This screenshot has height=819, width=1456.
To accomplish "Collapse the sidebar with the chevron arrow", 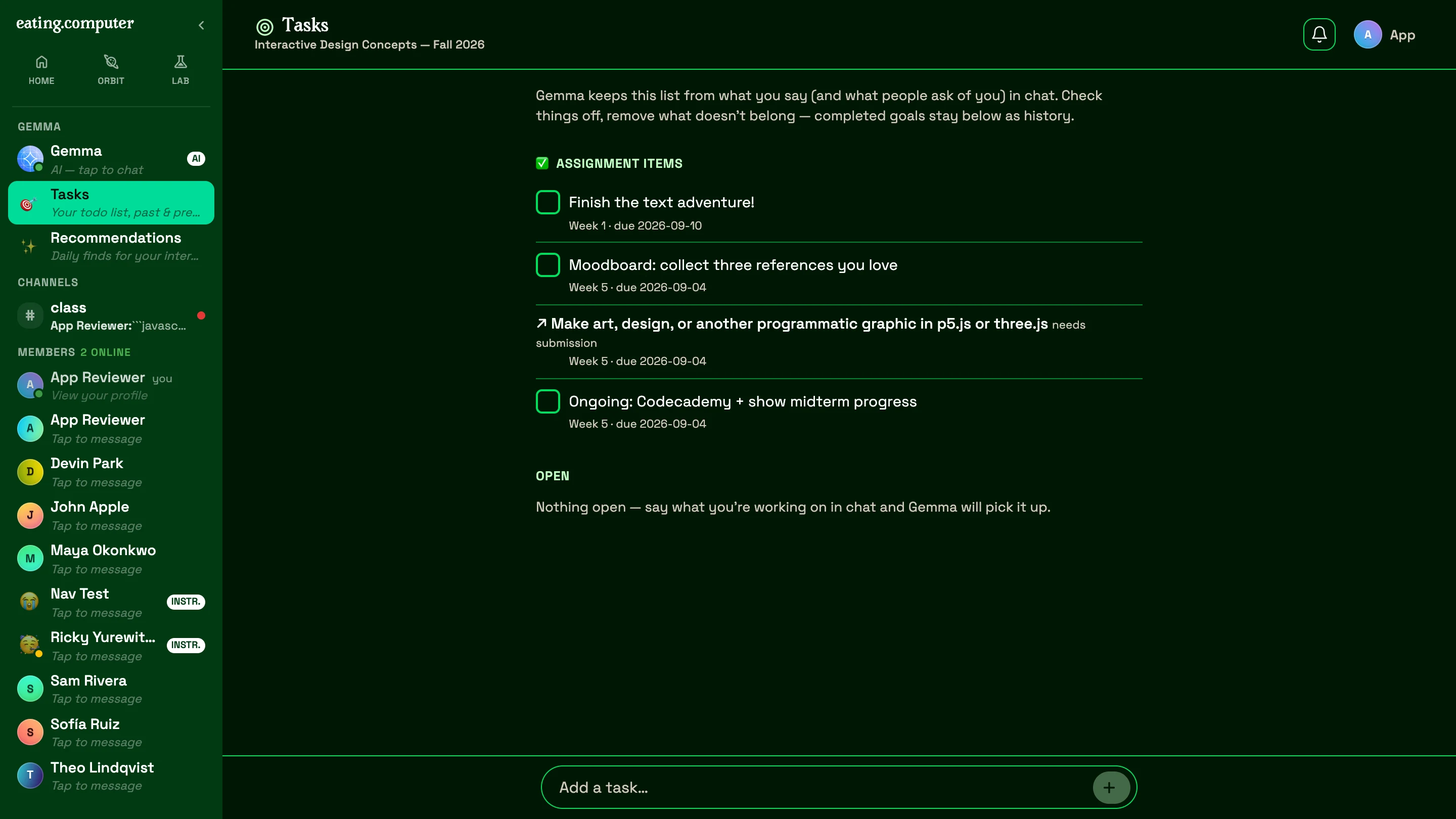I will point(201,25).
